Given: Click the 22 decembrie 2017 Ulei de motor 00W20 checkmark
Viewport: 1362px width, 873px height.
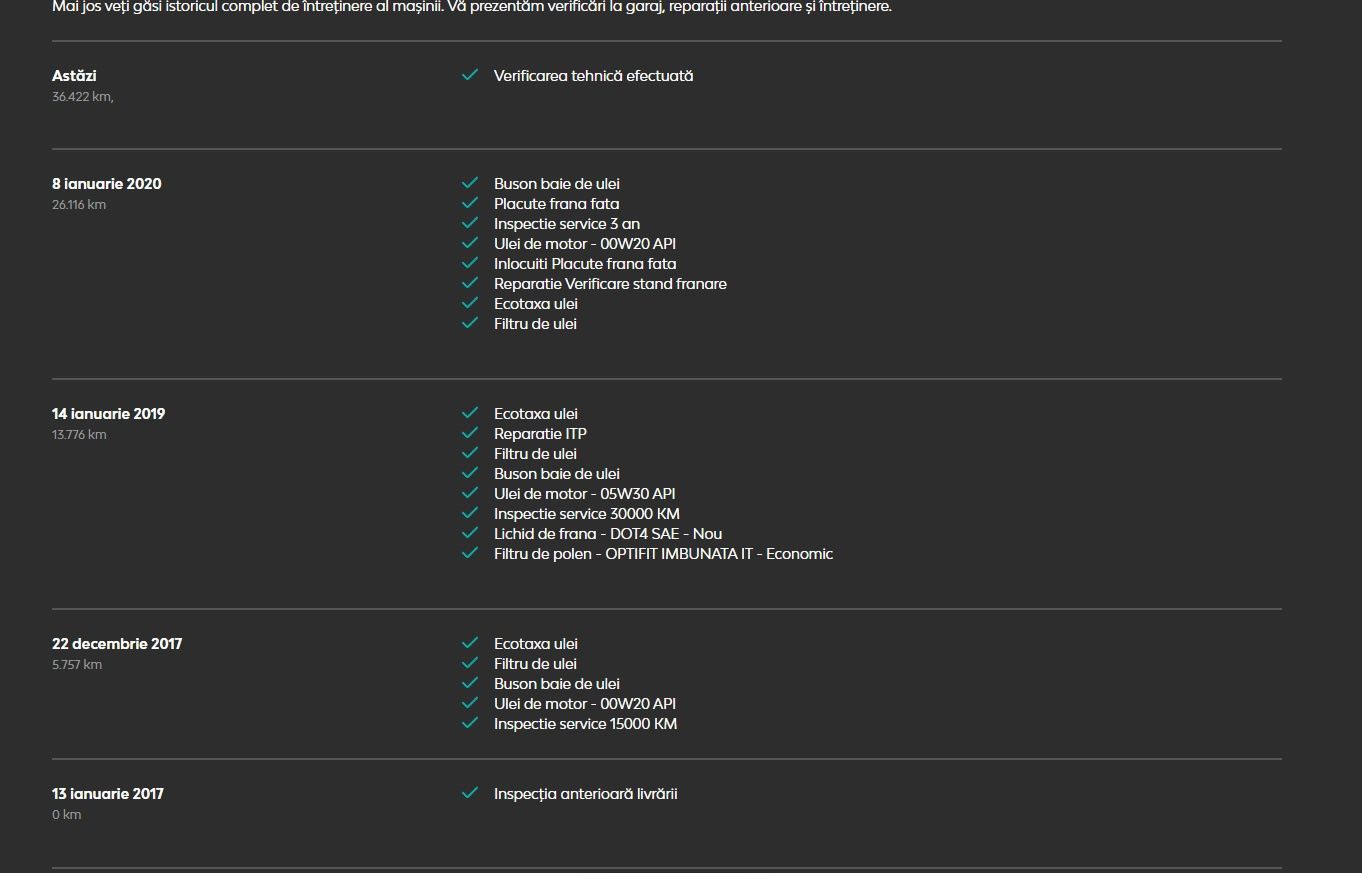Looking at the screenshot, I should (470, 703).
